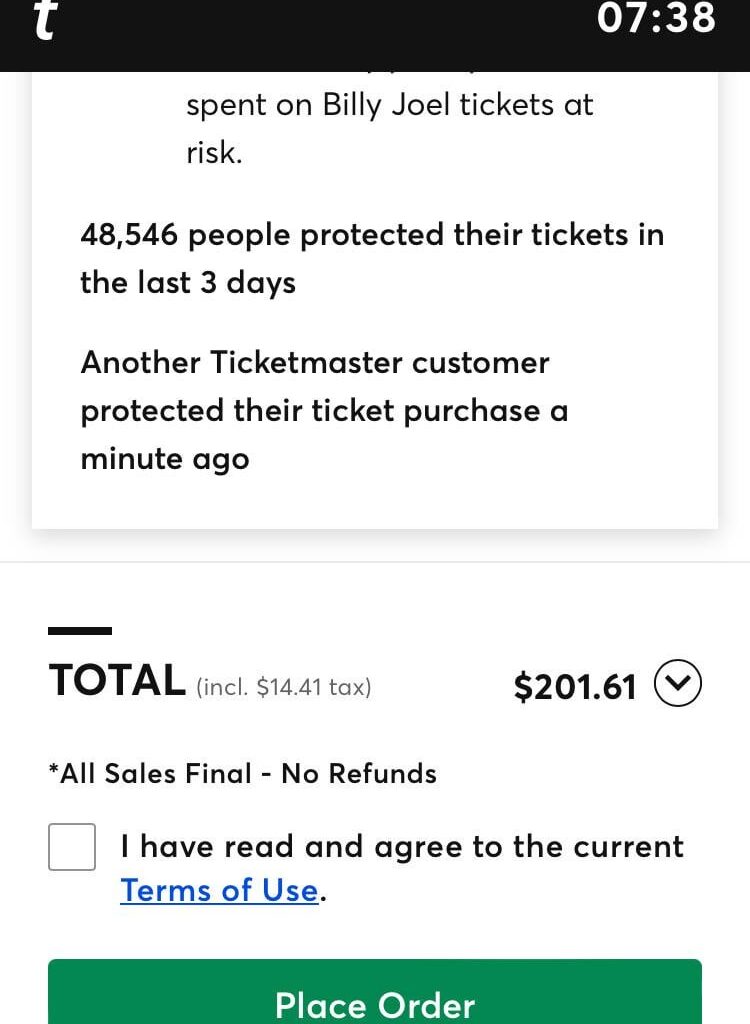Click the TOTAL heading label

pos(117,681)
